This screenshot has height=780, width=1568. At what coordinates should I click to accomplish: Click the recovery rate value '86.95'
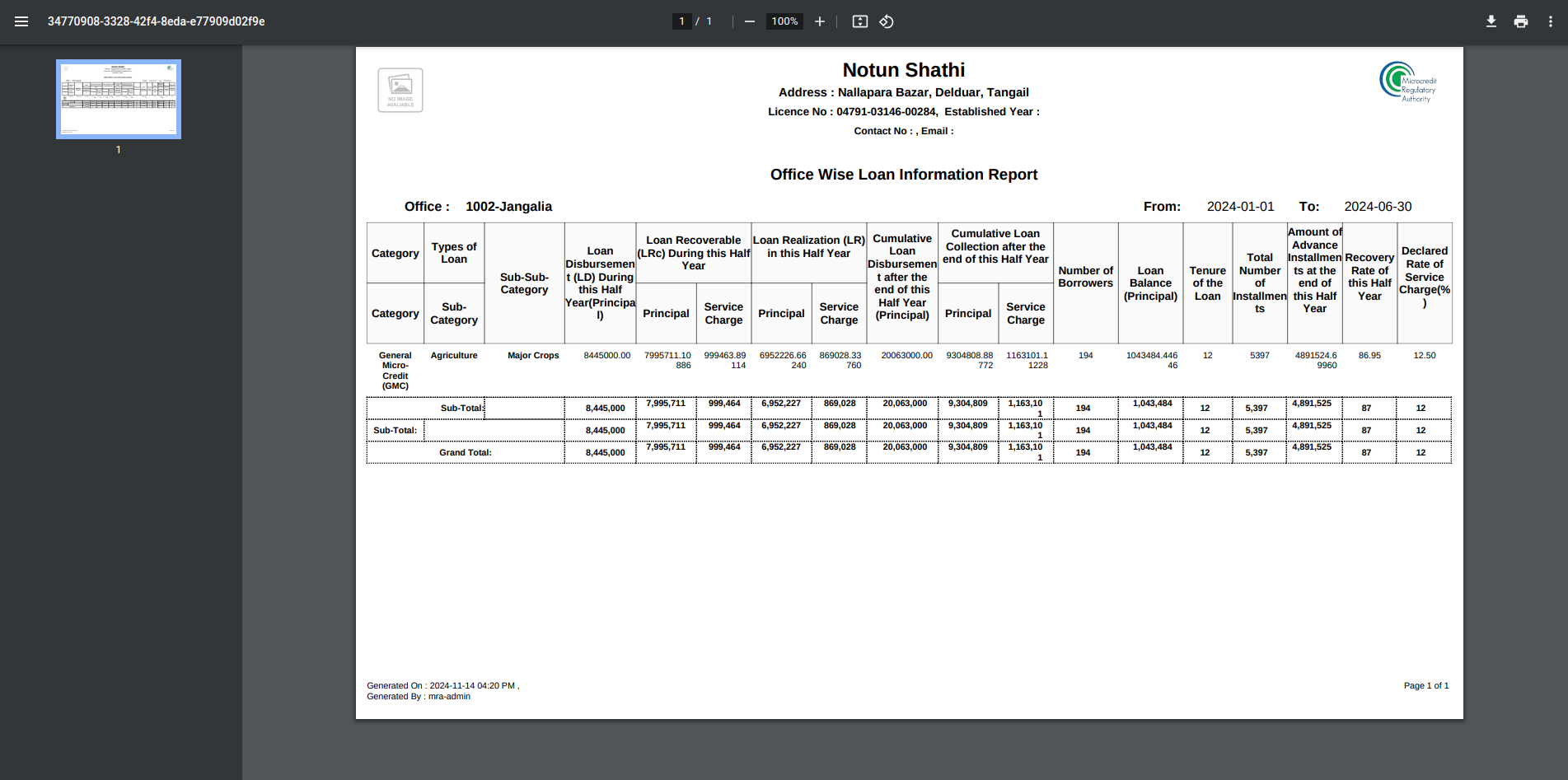coord(1369,356)
